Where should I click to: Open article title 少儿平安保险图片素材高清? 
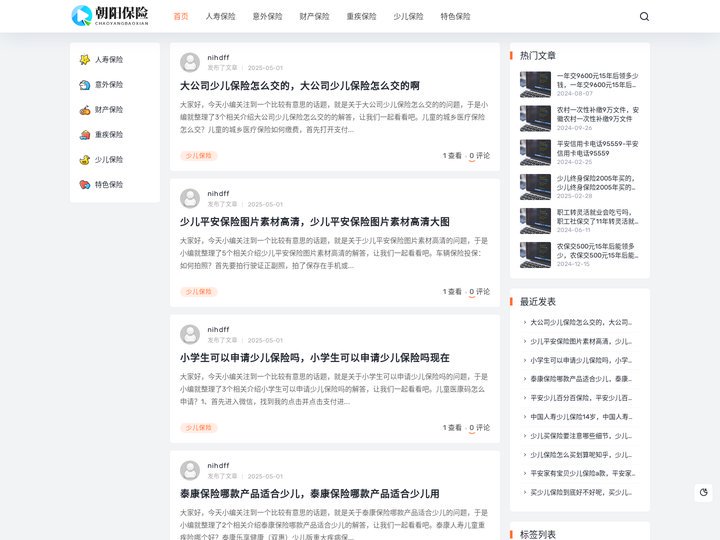(x=315, y=222)
